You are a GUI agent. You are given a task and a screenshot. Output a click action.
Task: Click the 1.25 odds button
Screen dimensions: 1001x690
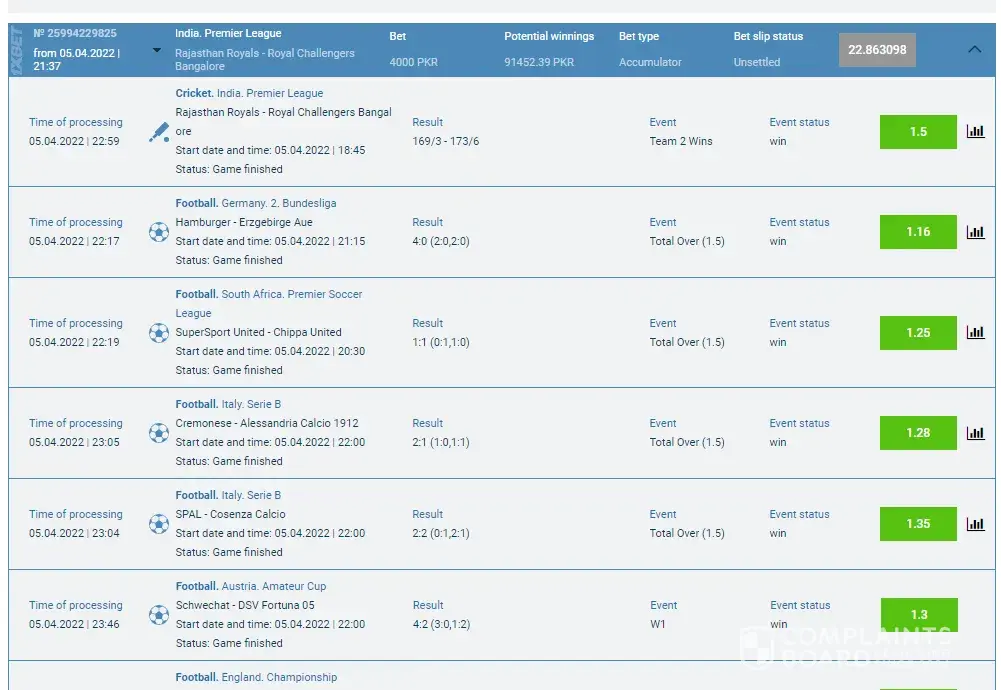(918, 333)
